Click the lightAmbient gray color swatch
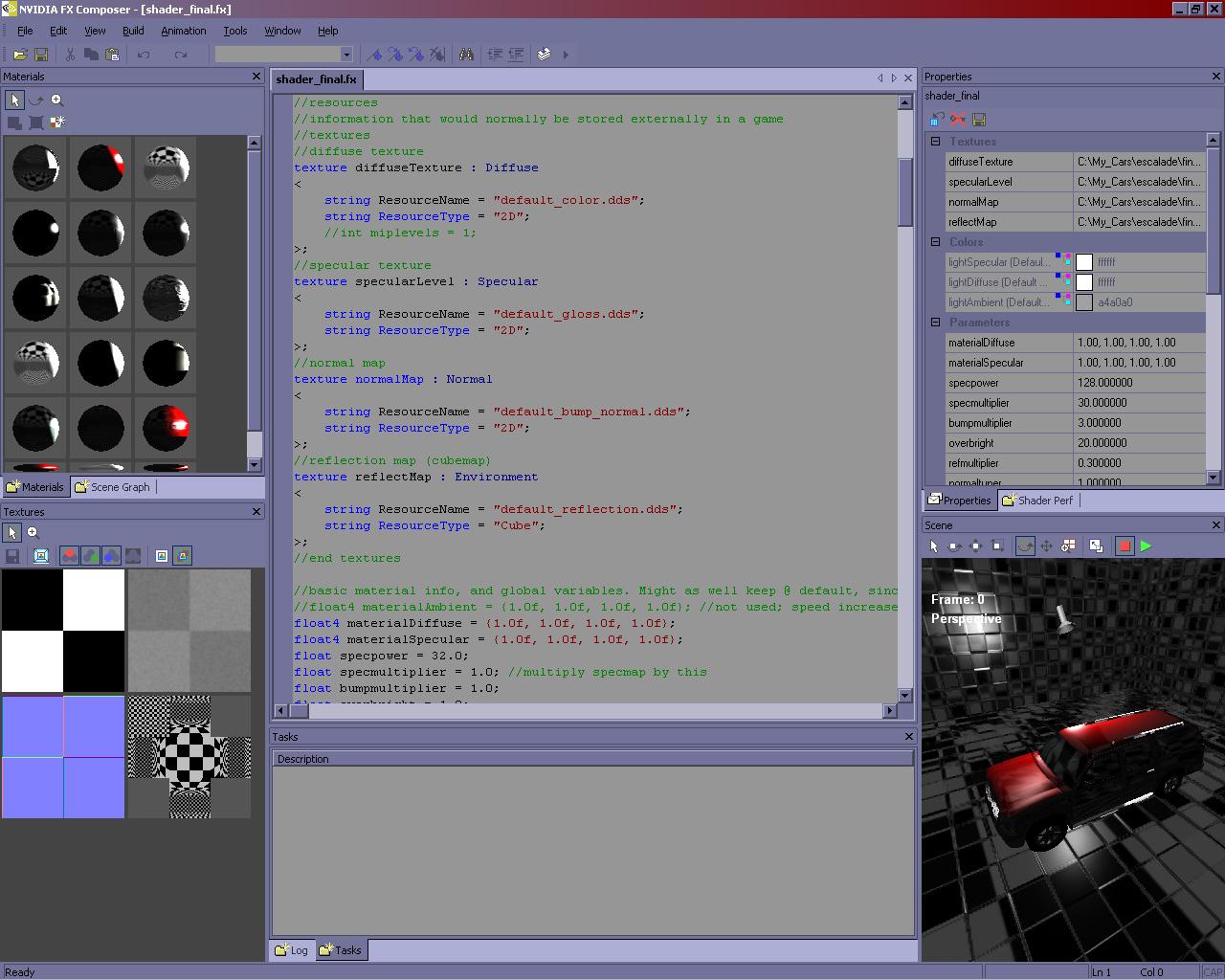1225x980 pixels. [x=1084, y=302]
